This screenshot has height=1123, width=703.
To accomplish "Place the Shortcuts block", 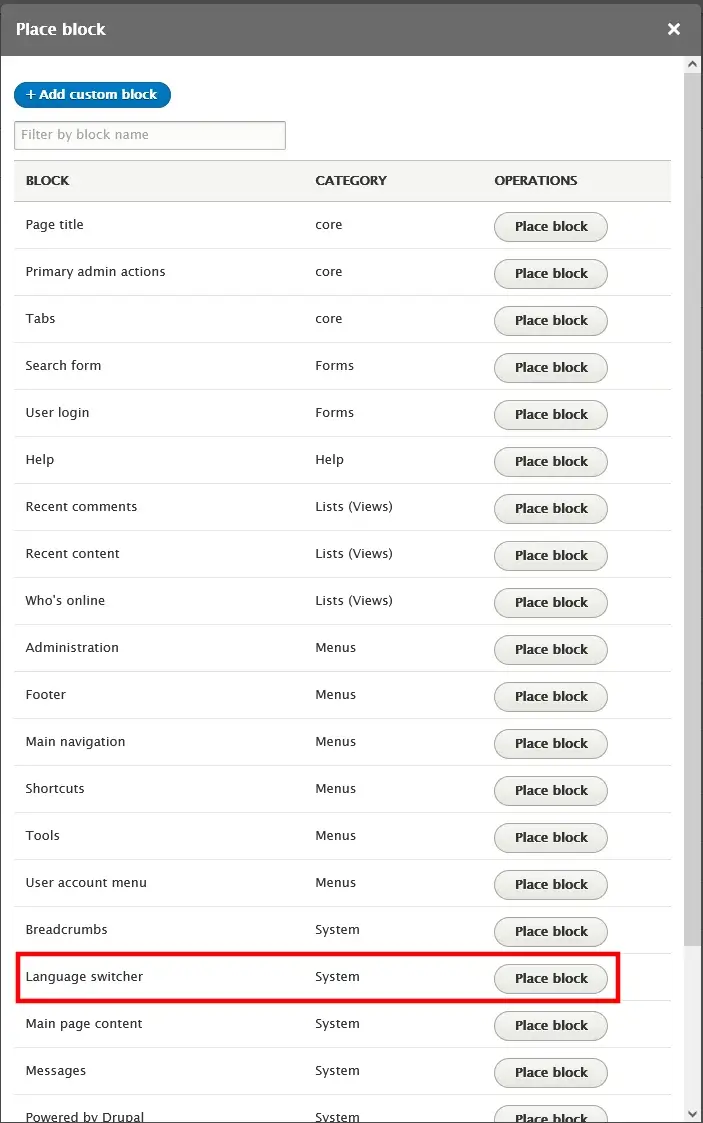I will coord(551,791).
